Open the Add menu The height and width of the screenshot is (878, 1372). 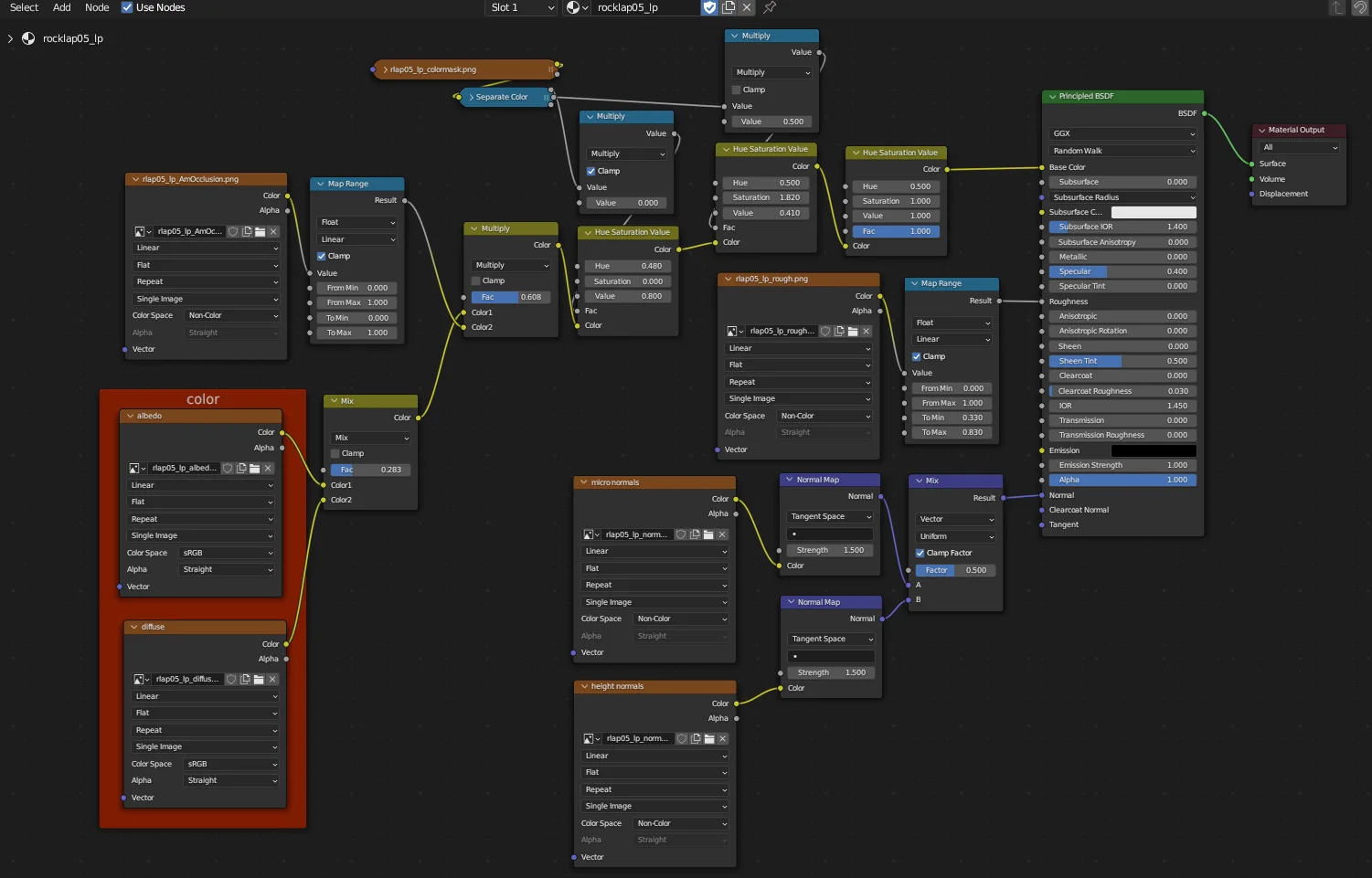[61, 7]
